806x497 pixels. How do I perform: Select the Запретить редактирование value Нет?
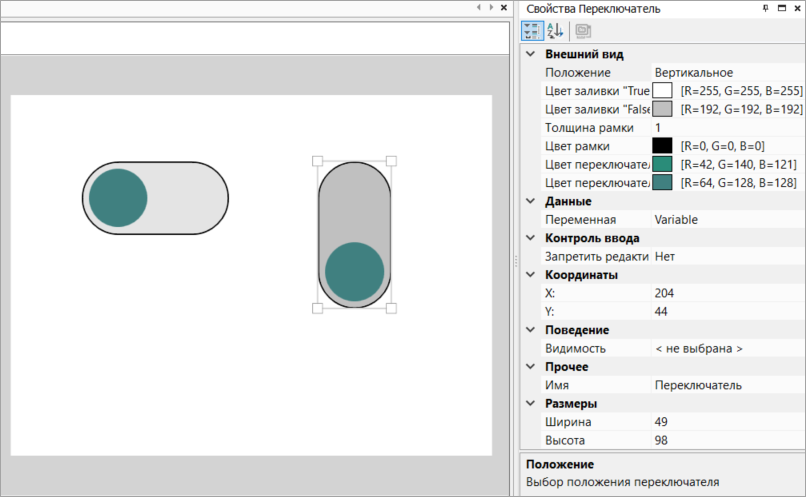[727, 256]
